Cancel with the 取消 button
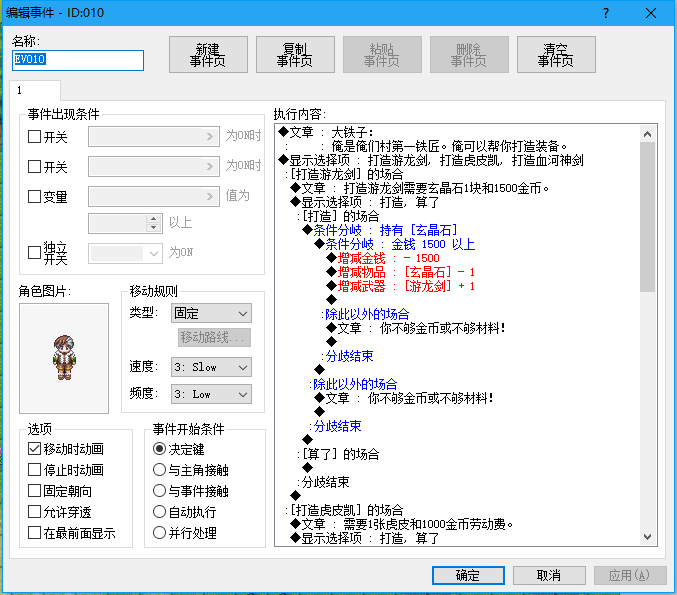 click(549, 575)
